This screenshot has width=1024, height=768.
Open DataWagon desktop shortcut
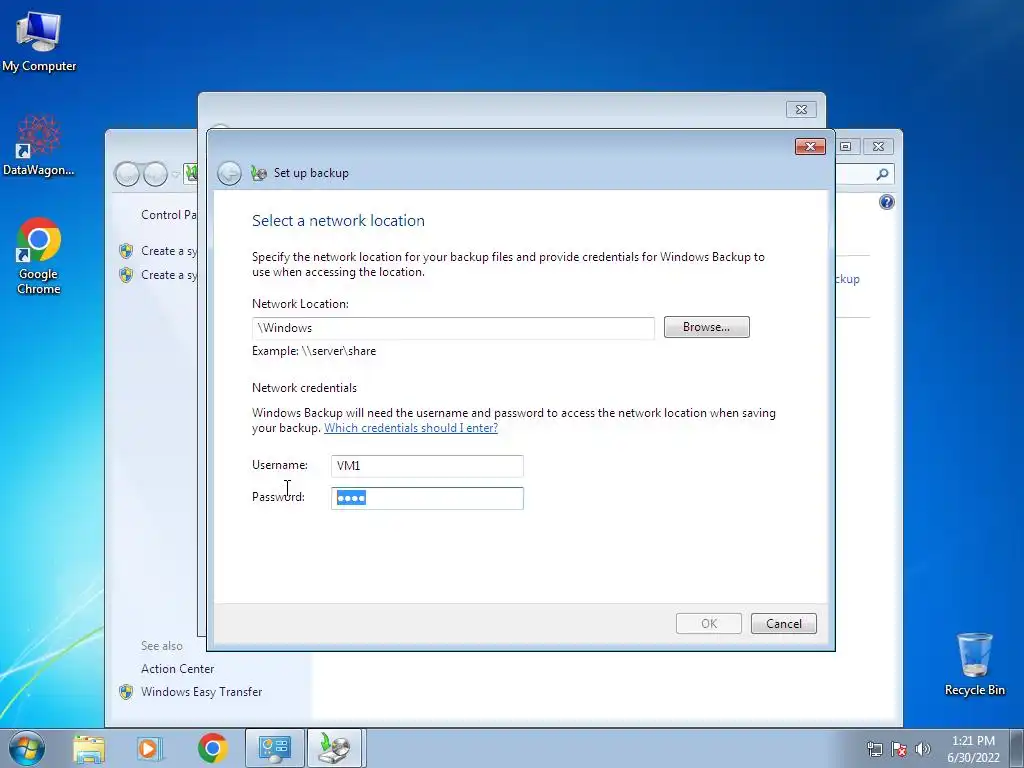39,145
